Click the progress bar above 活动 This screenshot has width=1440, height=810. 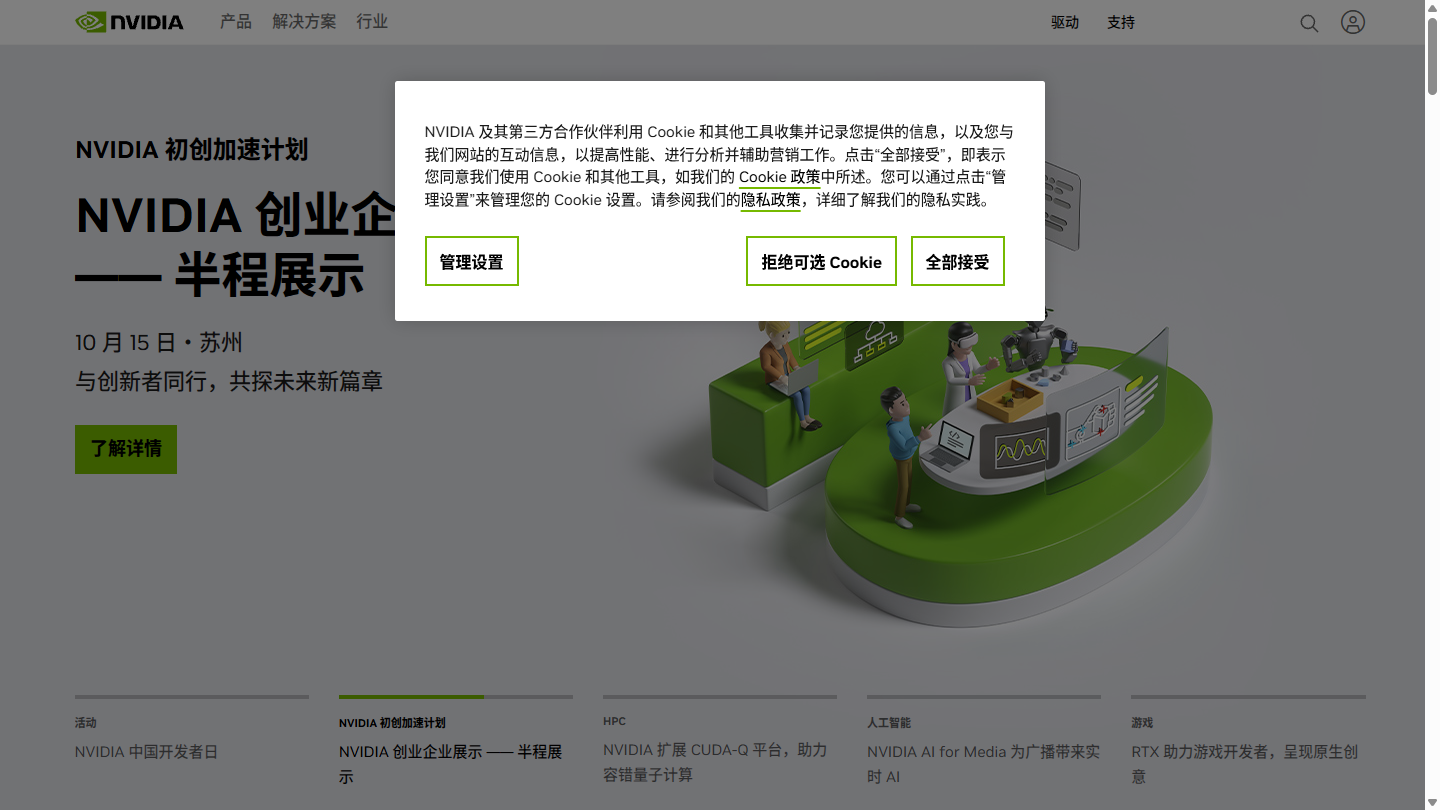(x=192, y=697)
